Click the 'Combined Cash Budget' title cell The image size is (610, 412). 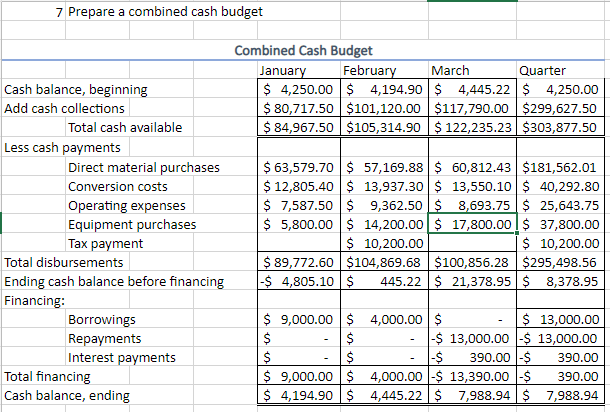[x=303, y=51]
